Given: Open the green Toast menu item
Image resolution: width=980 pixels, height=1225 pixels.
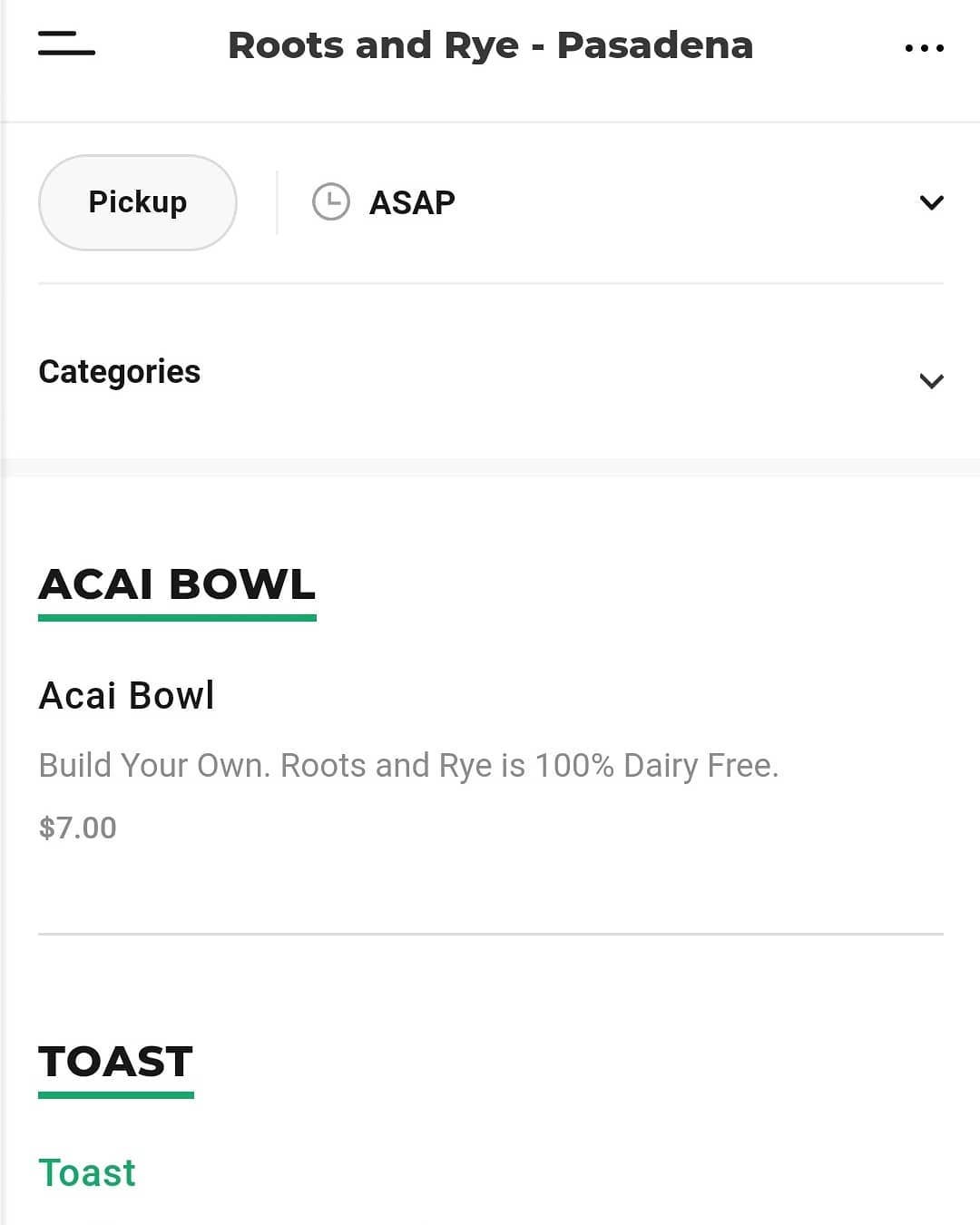Looking at the screenshot, I should coord(87,1173).
